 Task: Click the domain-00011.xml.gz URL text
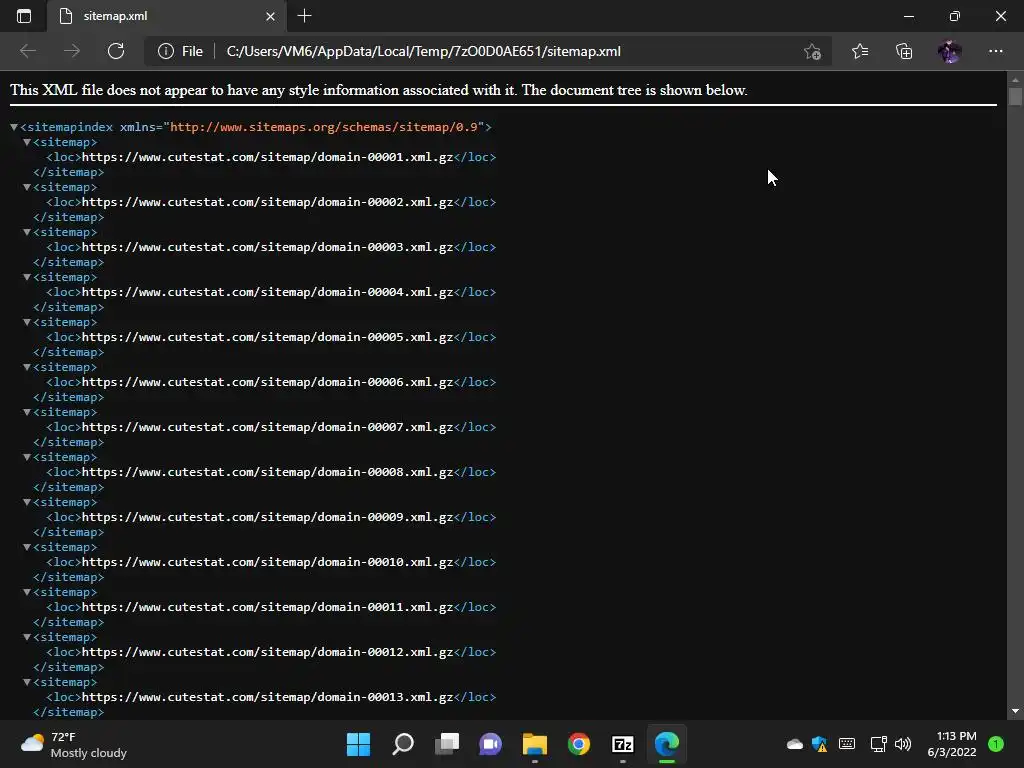coord(267,607)
